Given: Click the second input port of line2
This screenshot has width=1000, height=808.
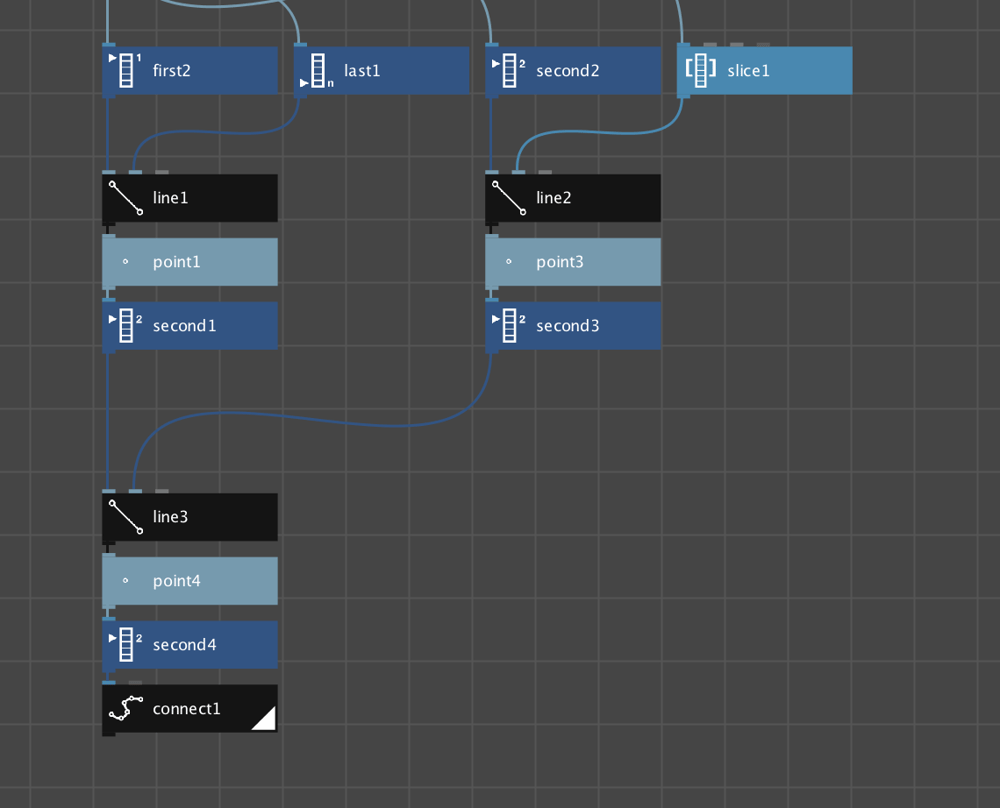Looking at the screenshot, I should tap(518, 172).
